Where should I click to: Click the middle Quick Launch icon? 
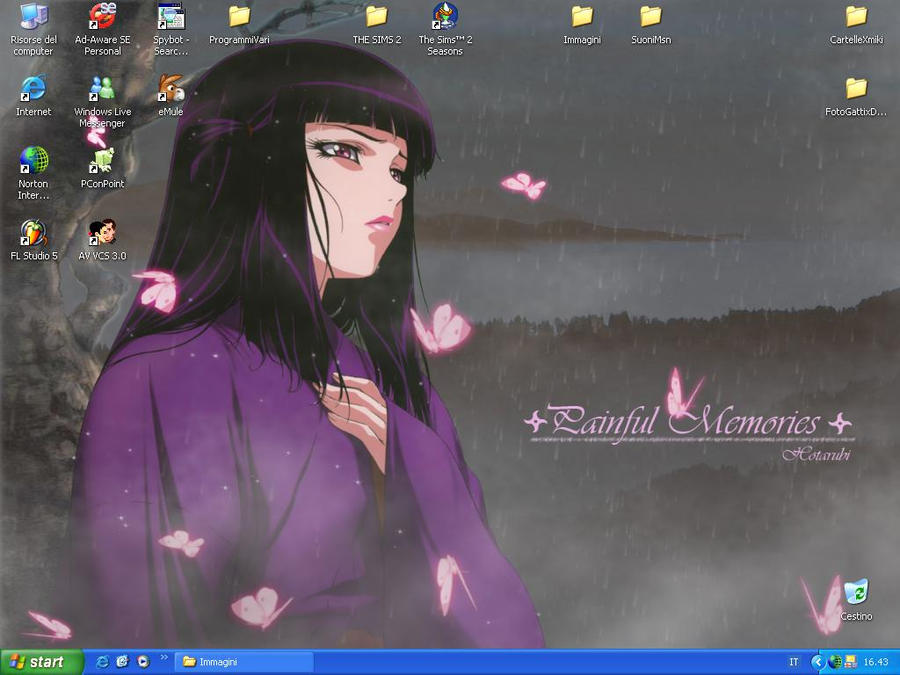pyautogui.click(x=122, y=662)
